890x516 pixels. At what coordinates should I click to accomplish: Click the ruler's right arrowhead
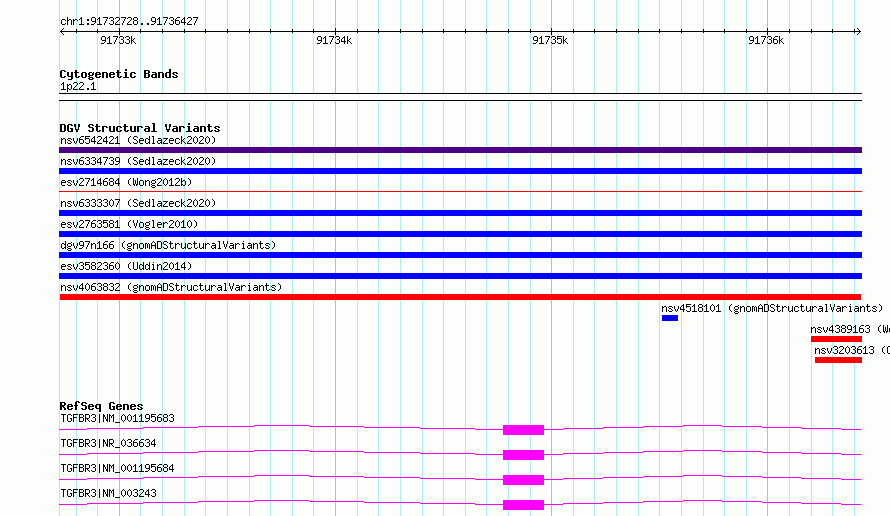[858, 31]
